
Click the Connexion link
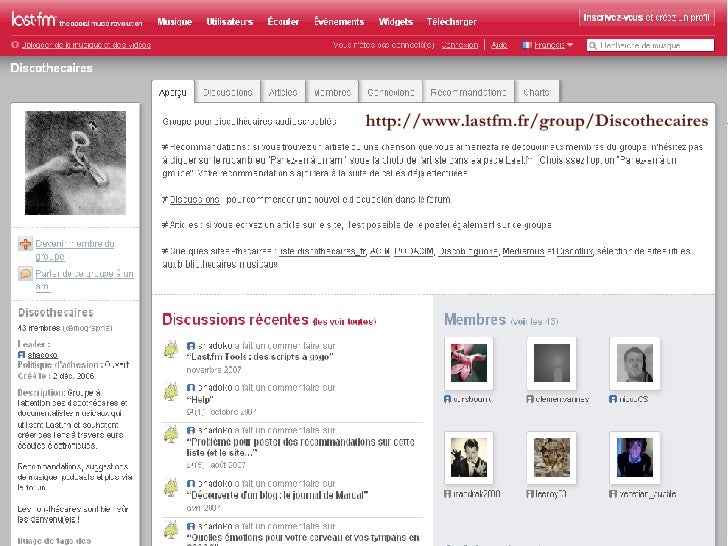point(460,45)
